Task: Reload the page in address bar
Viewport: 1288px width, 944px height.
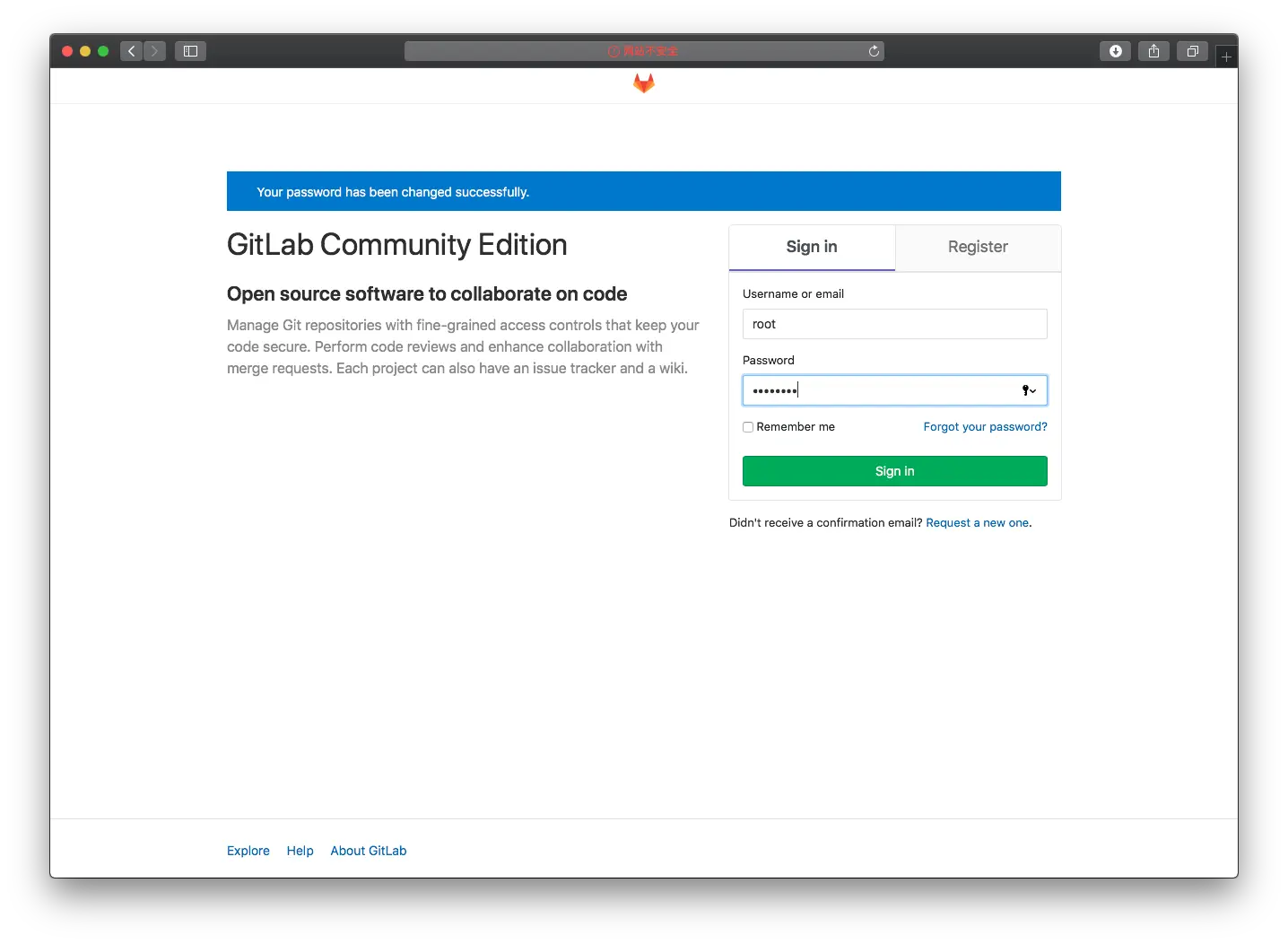Action: tap(874, 51)
